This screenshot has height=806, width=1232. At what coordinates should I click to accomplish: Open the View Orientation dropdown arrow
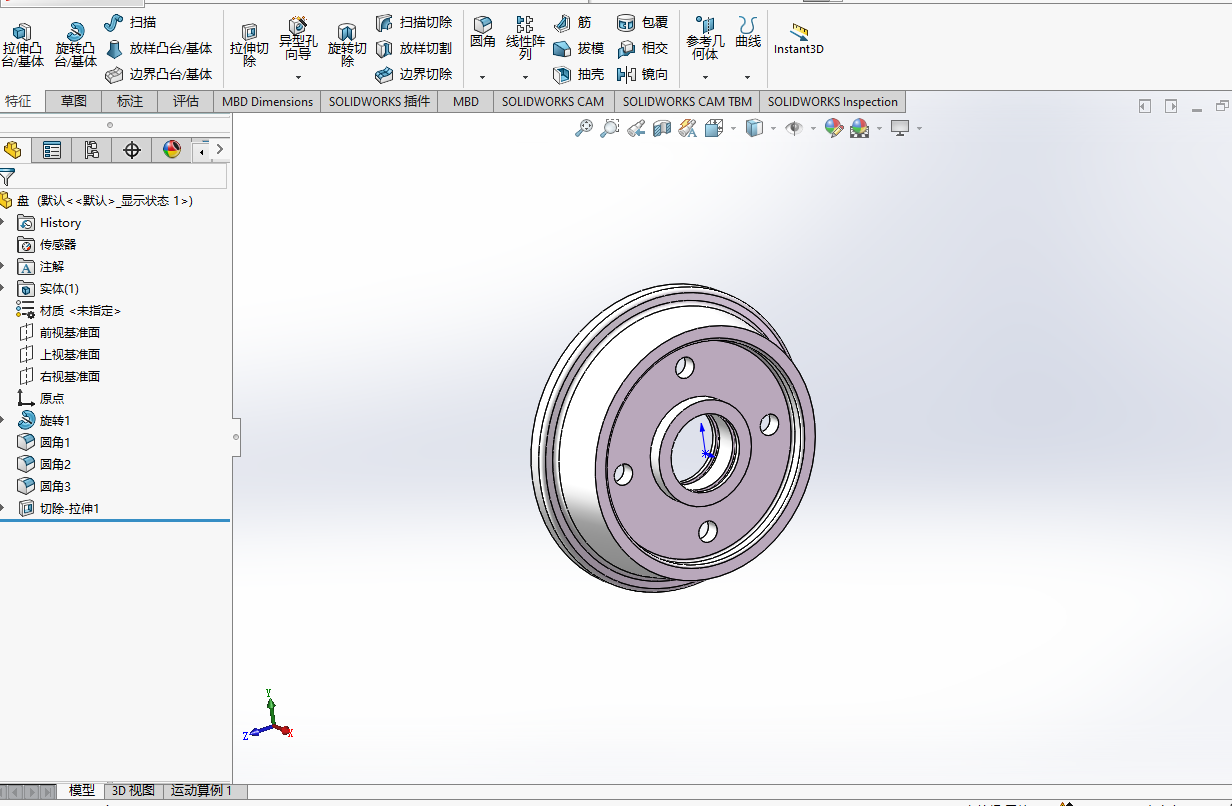pos(734,128)
